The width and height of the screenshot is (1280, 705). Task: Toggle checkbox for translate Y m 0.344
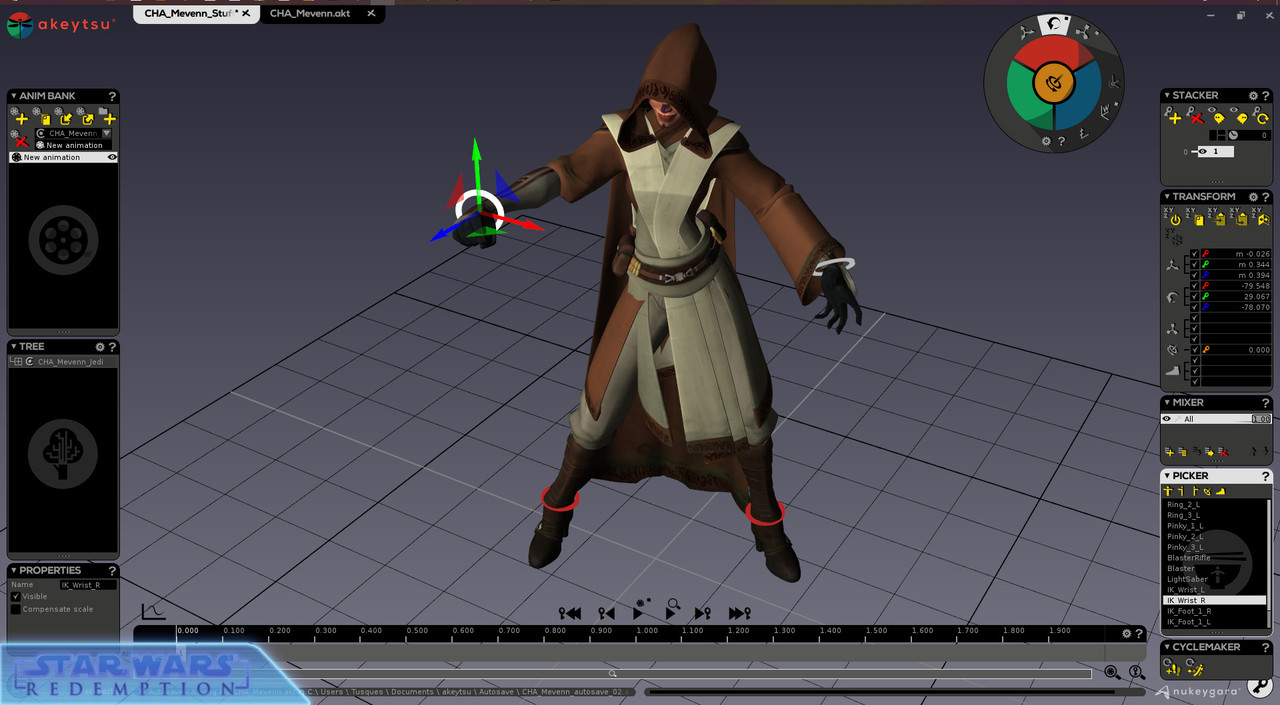click(x=1194, y=264)
